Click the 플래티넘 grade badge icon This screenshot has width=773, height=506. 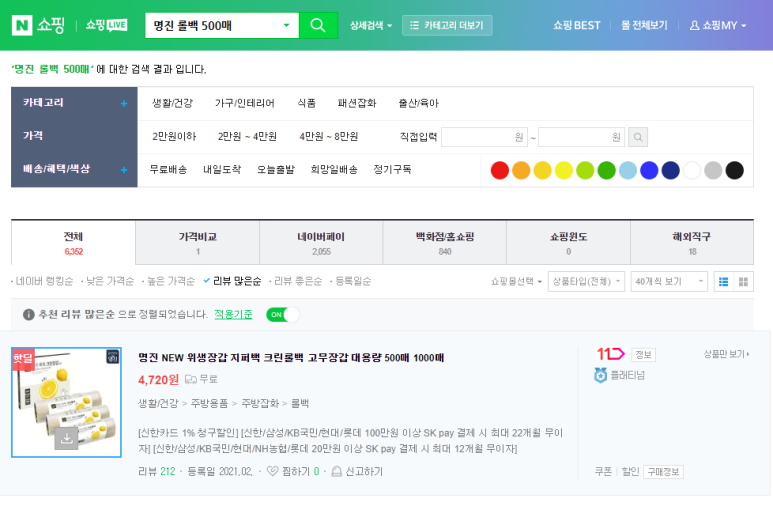point(600,375)
